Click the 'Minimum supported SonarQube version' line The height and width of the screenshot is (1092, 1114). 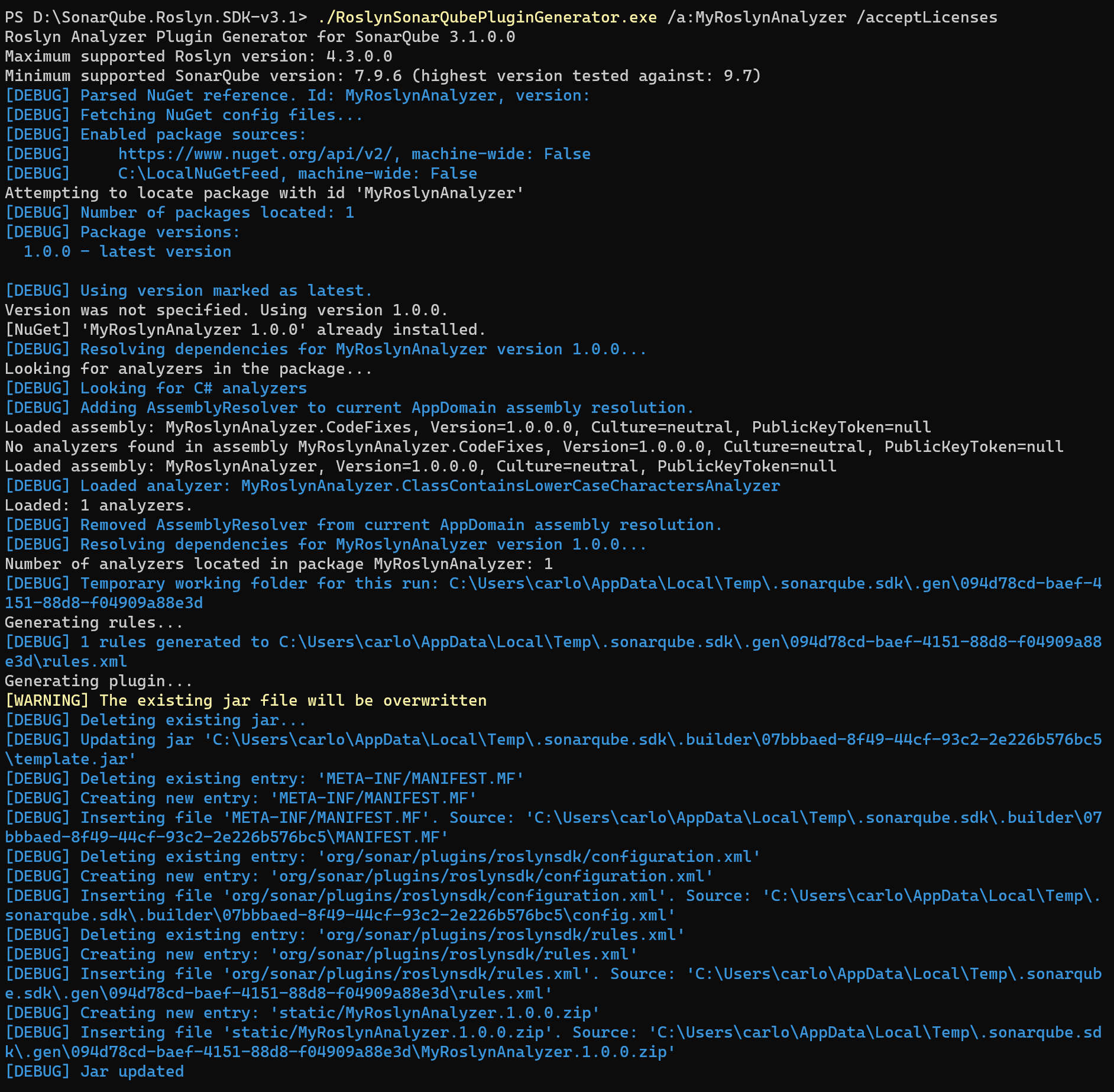coord(383,76)
